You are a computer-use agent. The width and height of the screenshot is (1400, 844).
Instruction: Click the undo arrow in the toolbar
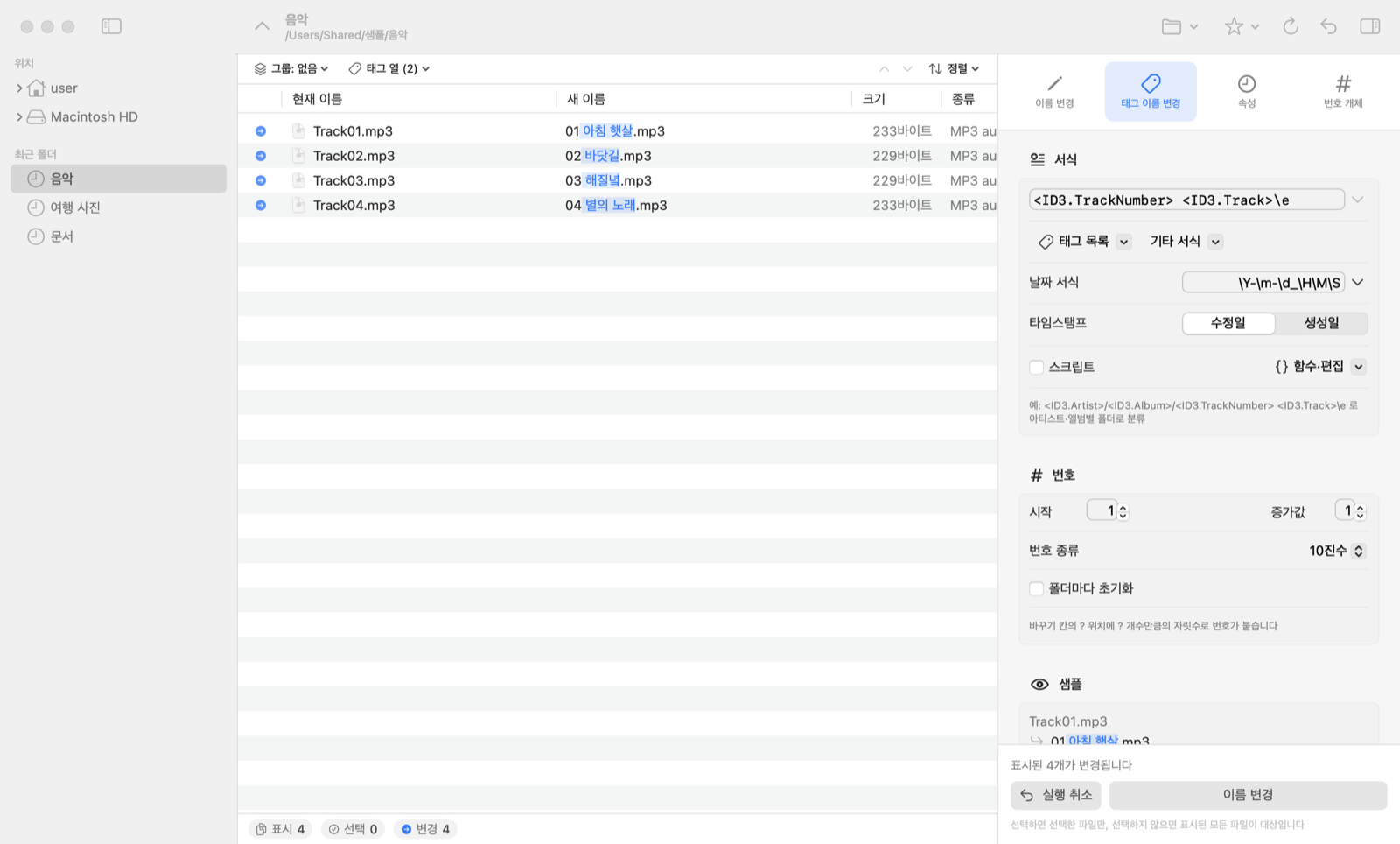click(x=1329, y=26)
